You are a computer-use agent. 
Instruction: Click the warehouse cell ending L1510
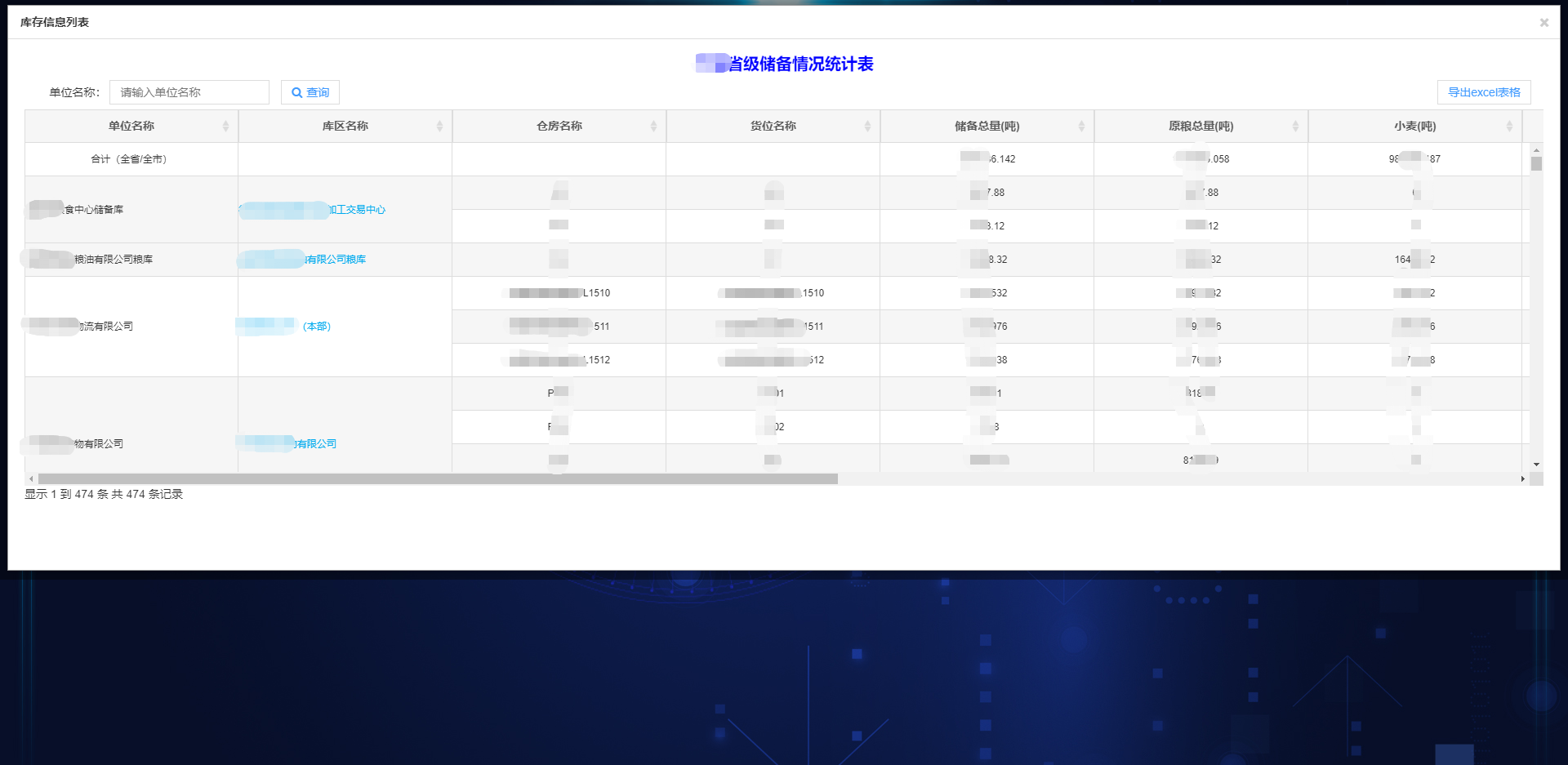pyautogui.click(x=559, y=293)
